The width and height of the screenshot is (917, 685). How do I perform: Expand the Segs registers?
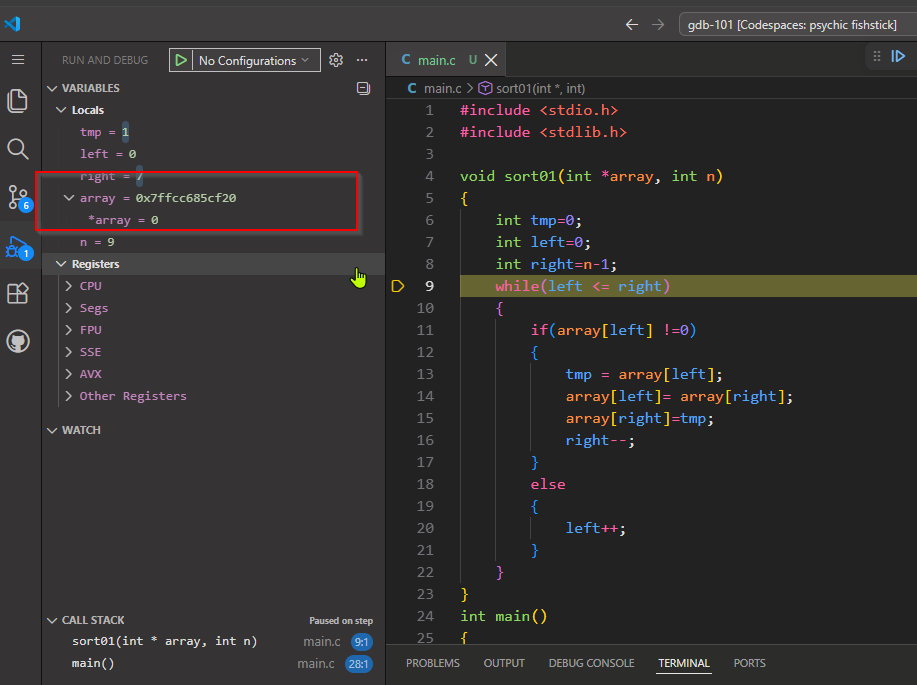pos(69,308)
